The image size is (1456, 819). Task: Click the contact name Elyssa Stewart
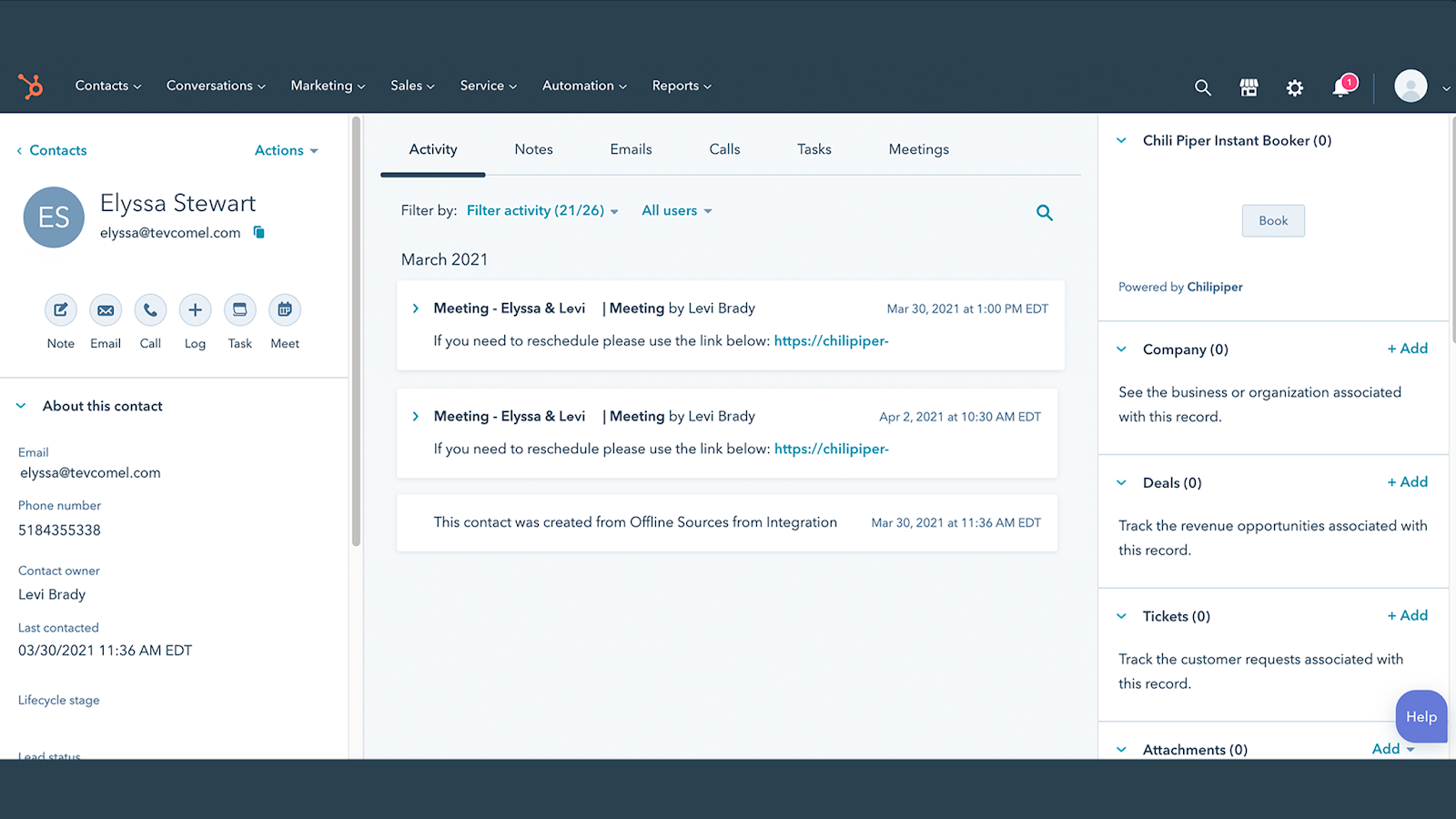(177, 203)
